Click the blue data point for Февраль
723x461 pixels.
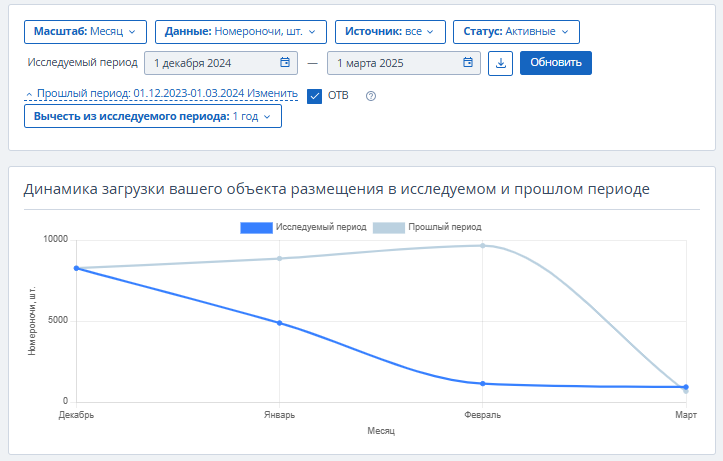click(483, 384)
